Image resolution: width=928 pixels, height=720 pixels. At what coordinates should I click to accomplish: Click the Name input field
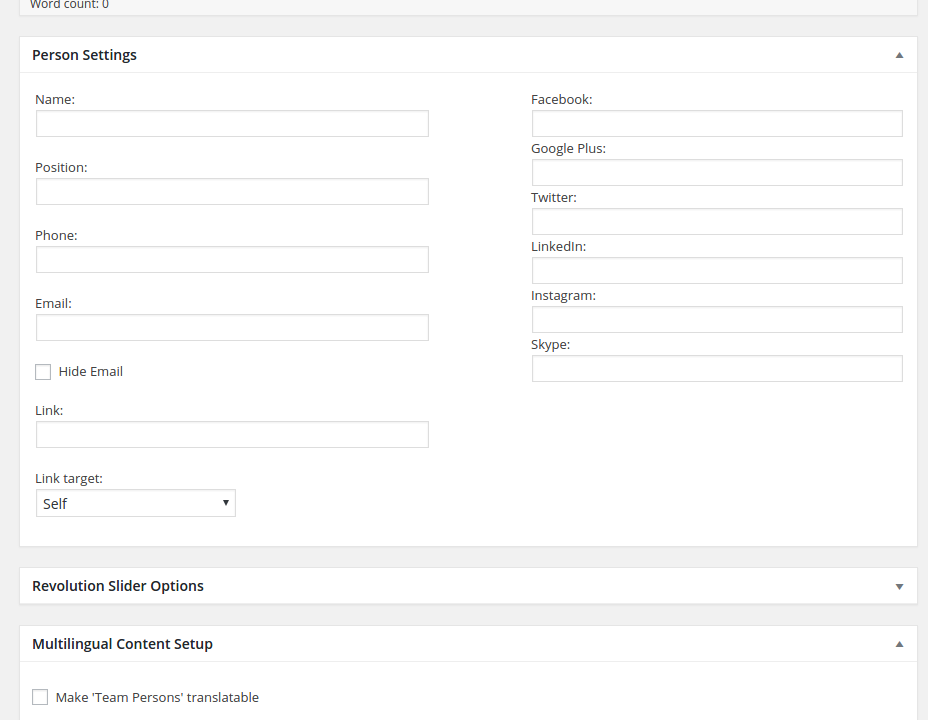coord(232,124)
